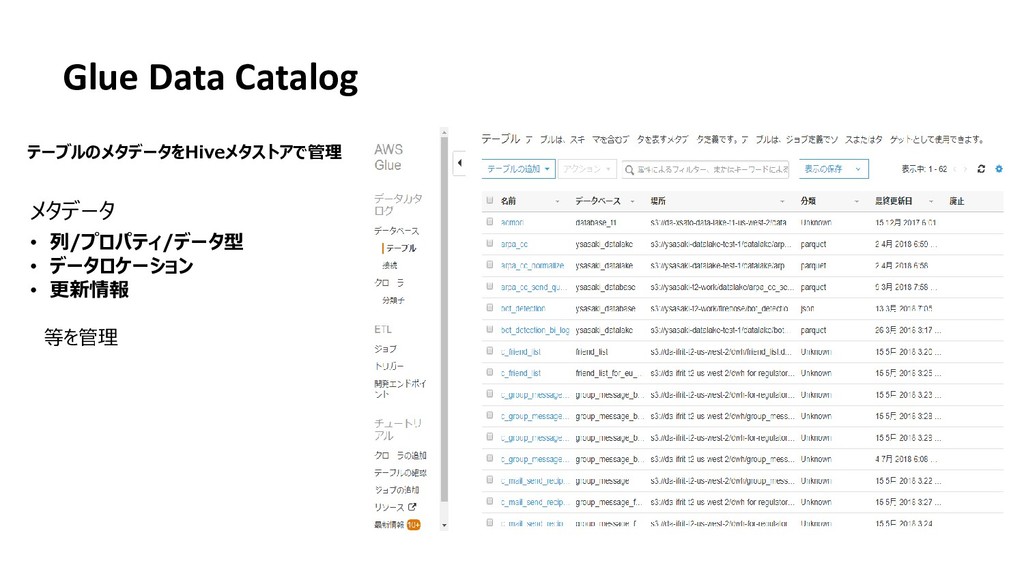Click the refresh icon above the table
Image resolution: width=1024 pixels, height=576 pixels.
981,169
